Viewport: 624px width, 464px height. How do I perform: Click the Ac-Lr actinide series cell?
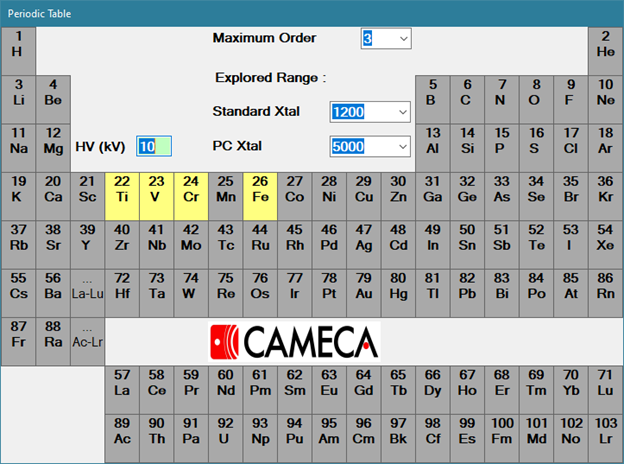click(x=87, y=335)
